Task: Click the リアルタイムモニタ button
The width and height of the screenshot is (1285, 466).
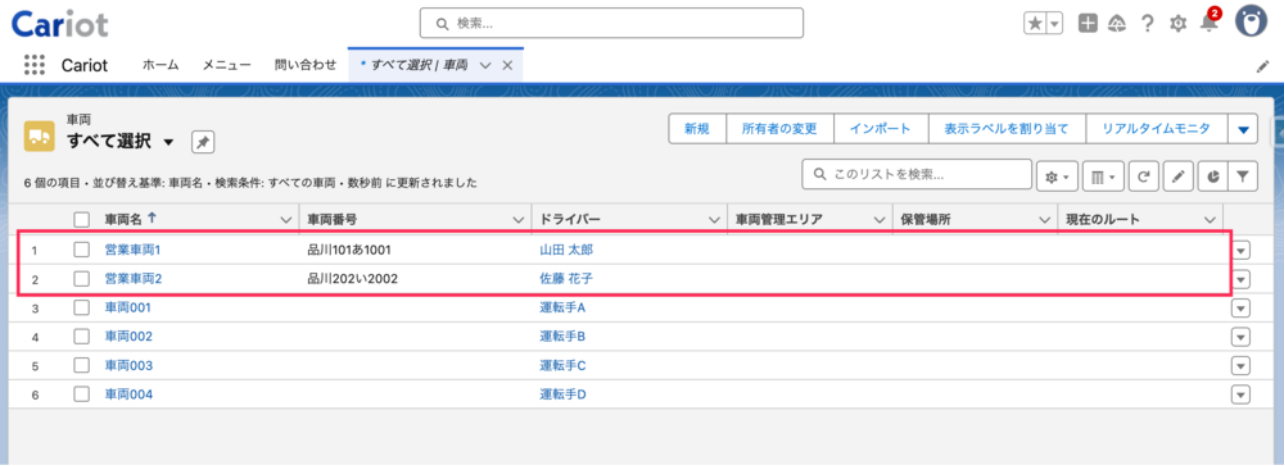Action: coord(1156,129)
